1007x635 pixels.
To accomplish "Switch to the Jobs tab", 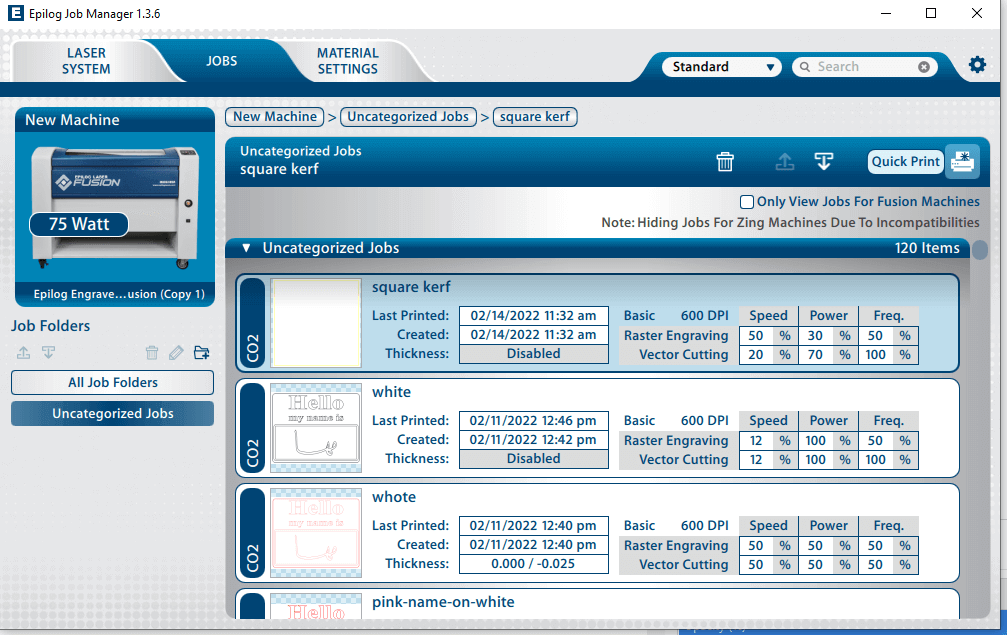I will tap(222, 61).
